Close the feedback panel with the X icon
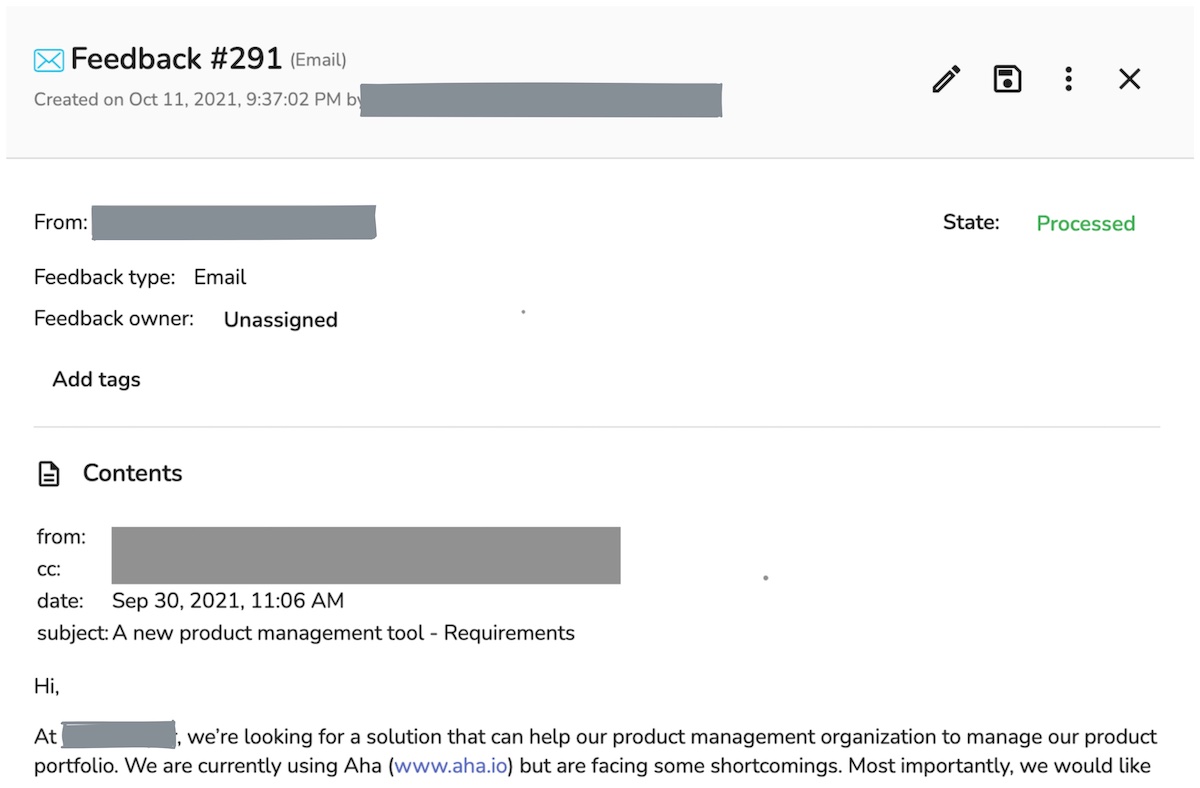This screenshot has height=788, width=1200. (x=1129, y=79)
